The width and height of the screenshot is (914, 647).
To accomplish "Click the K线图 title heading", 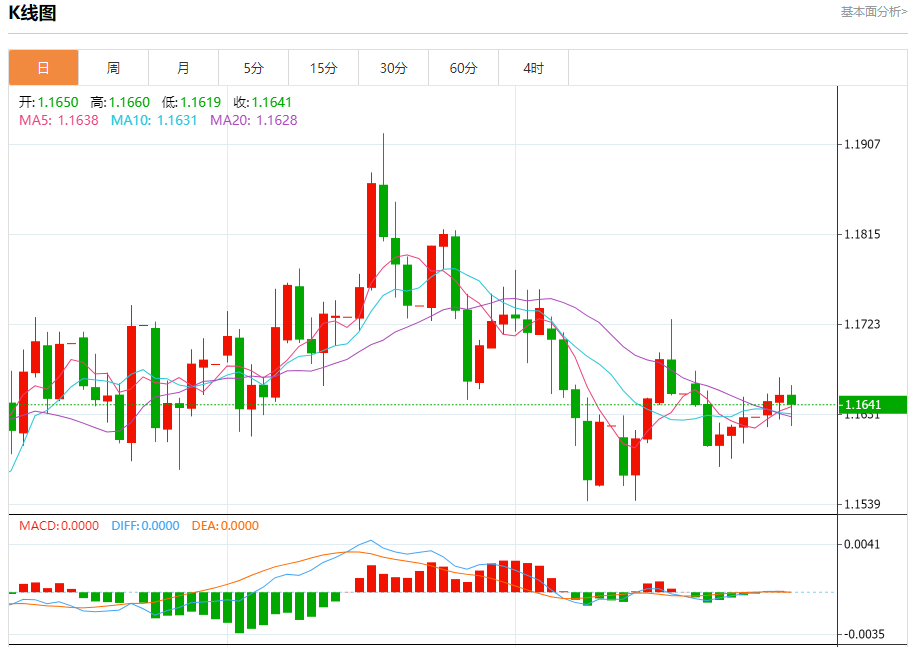I will tap(33, 13).
